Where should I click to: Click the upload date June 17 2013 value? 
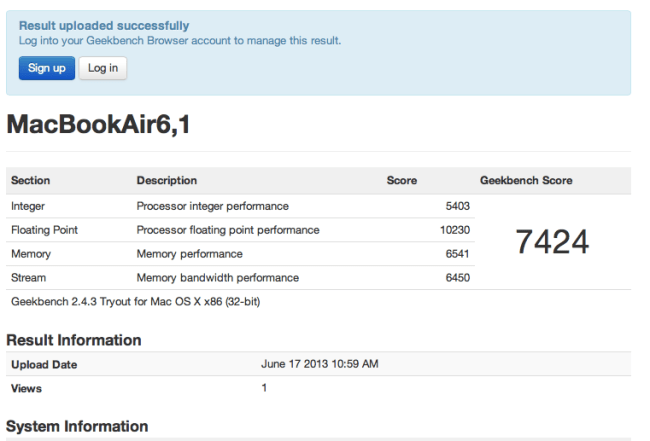click(319, 364)
